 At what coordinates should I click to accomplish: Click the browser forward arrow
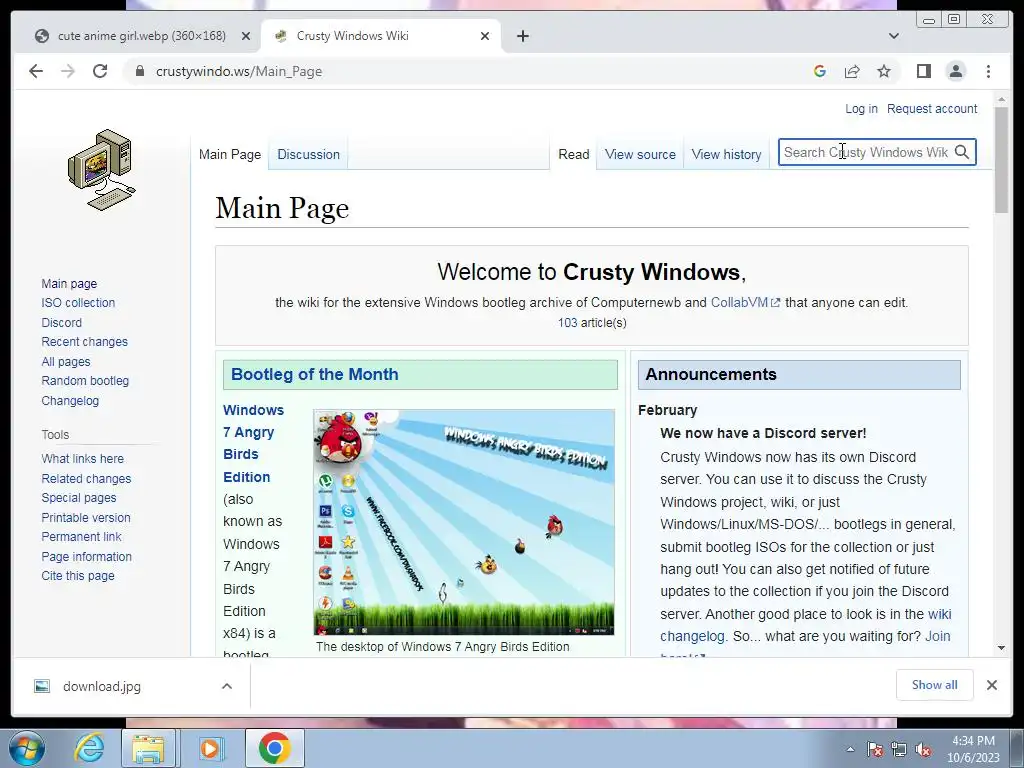click(68, 71)
